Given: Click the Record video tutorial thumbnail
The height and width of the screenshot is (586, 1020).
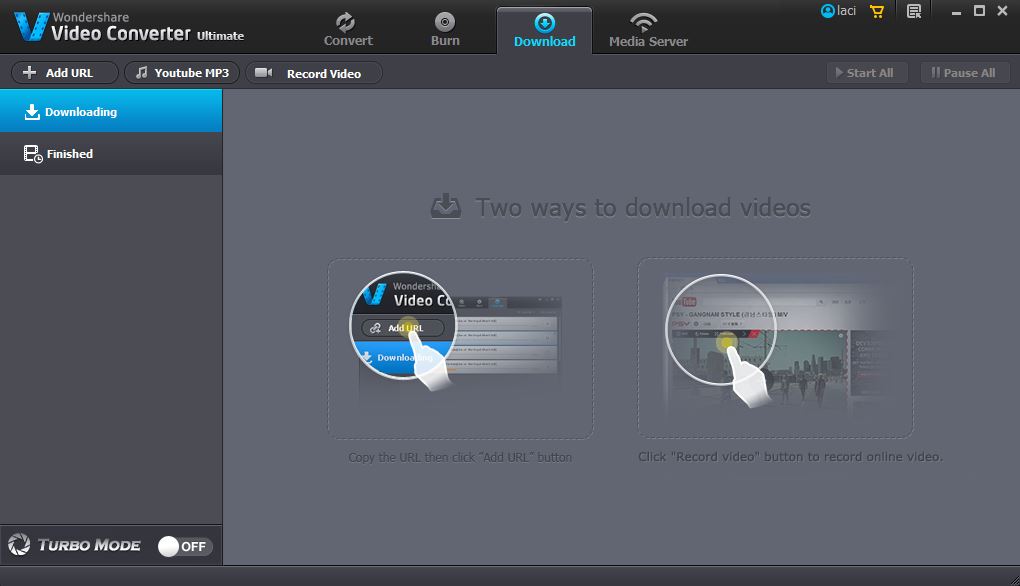Looking at the screenshot, I should (775, 348).
